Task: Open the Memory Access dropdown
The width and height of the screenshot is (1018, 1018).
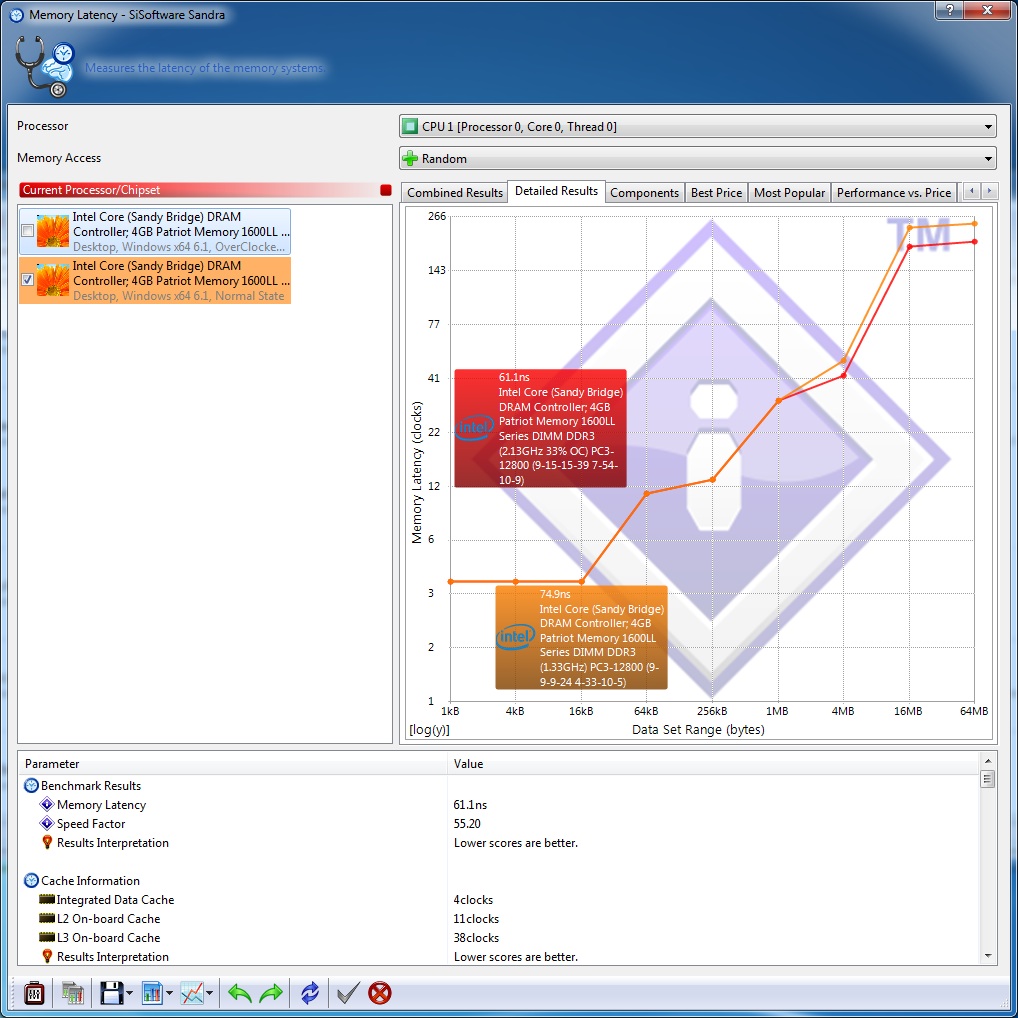Action: click(988, 158)
